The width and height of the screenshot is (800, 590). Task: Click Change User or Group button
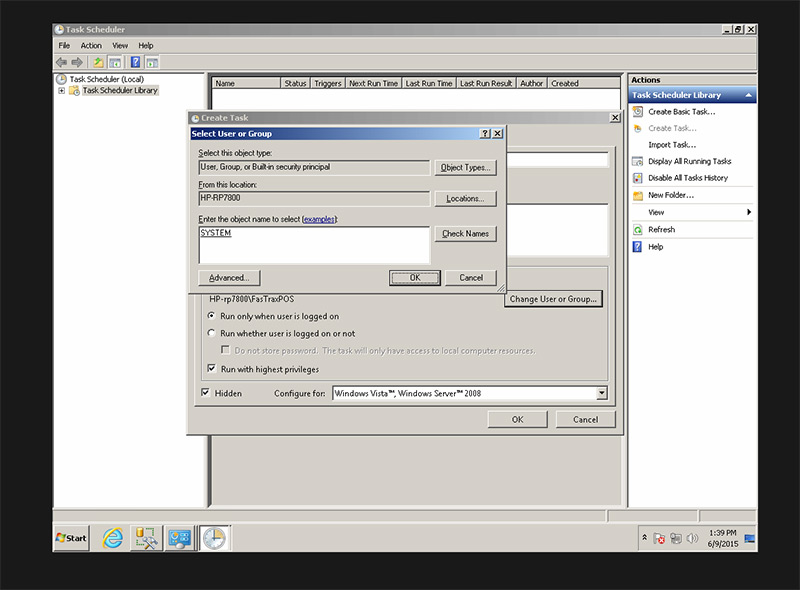553,299
